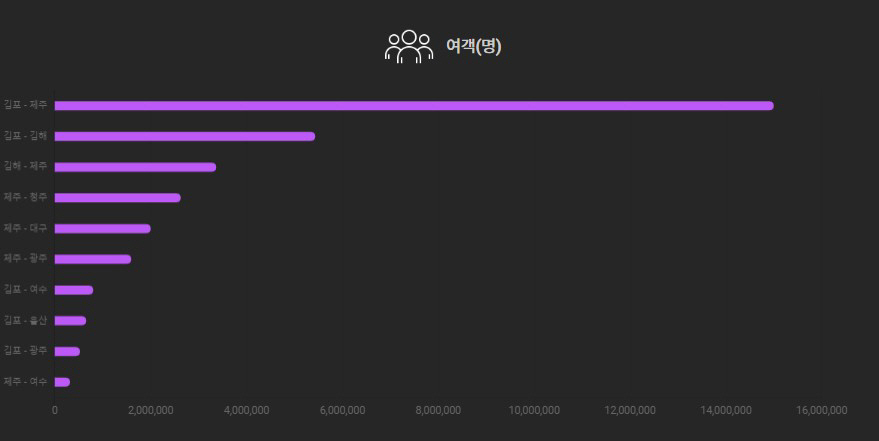Select the 제주 - 대구 bar
Screen dimensions: 879x441
(x=102, y=228)
